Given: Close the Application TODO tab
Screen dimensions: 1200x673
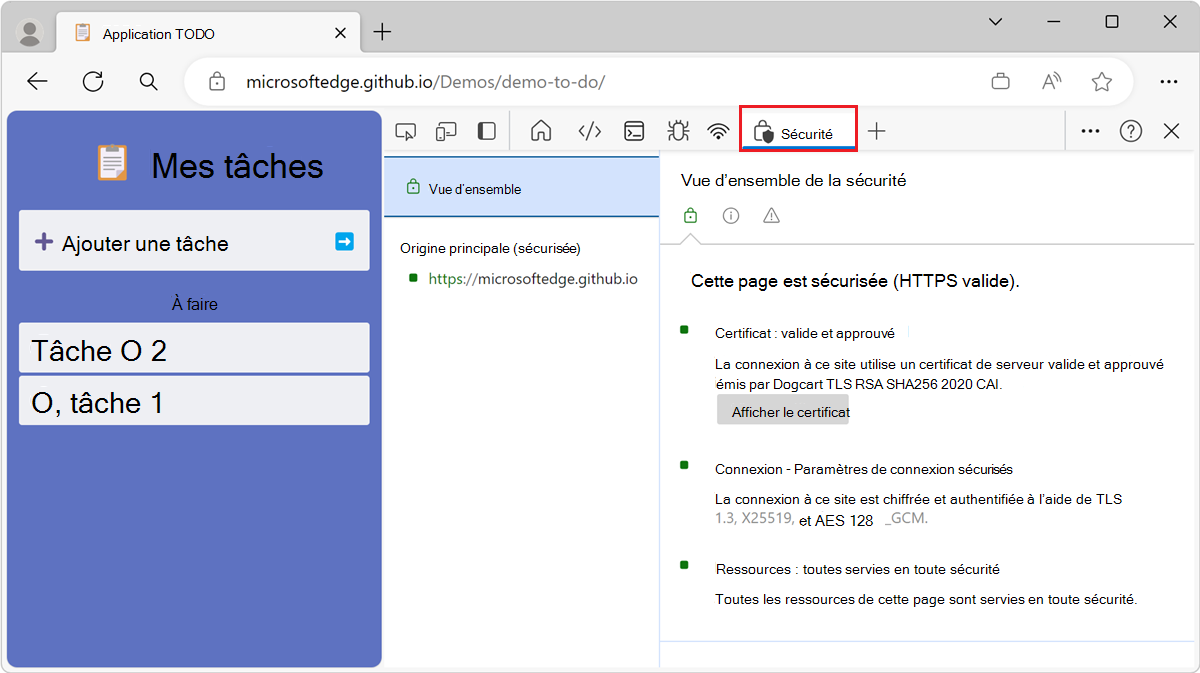Looking at the screenshot, I should [341, 33].
